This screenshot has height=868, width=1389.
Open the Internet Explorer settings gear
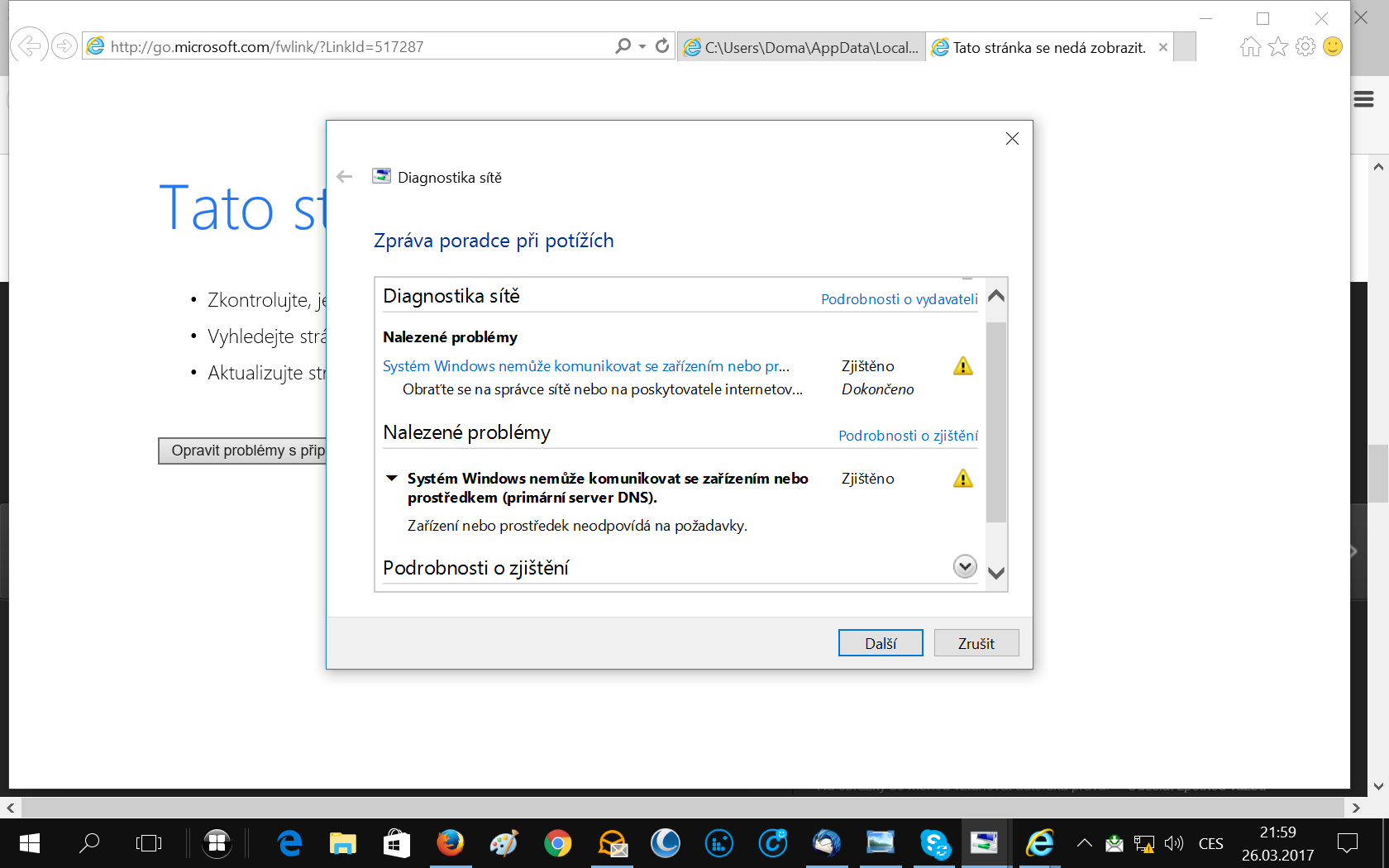1305,47
